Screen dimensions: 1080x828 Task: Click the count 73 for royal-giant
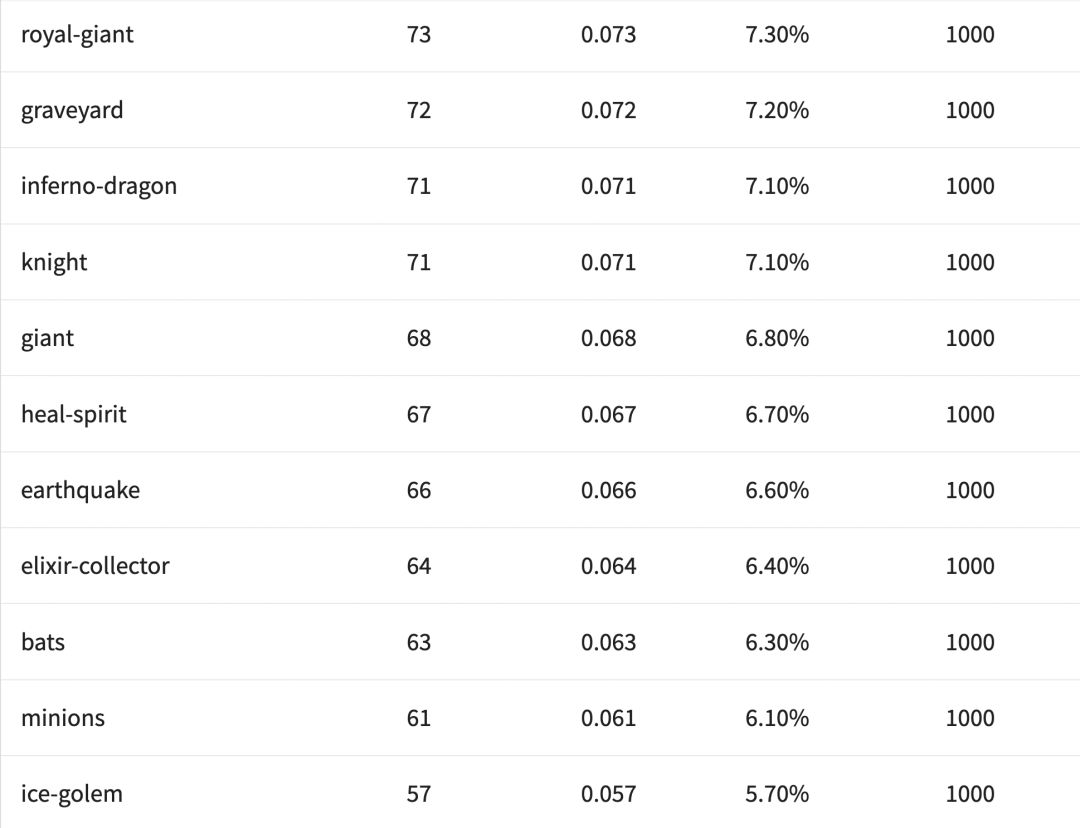[419, 35]
